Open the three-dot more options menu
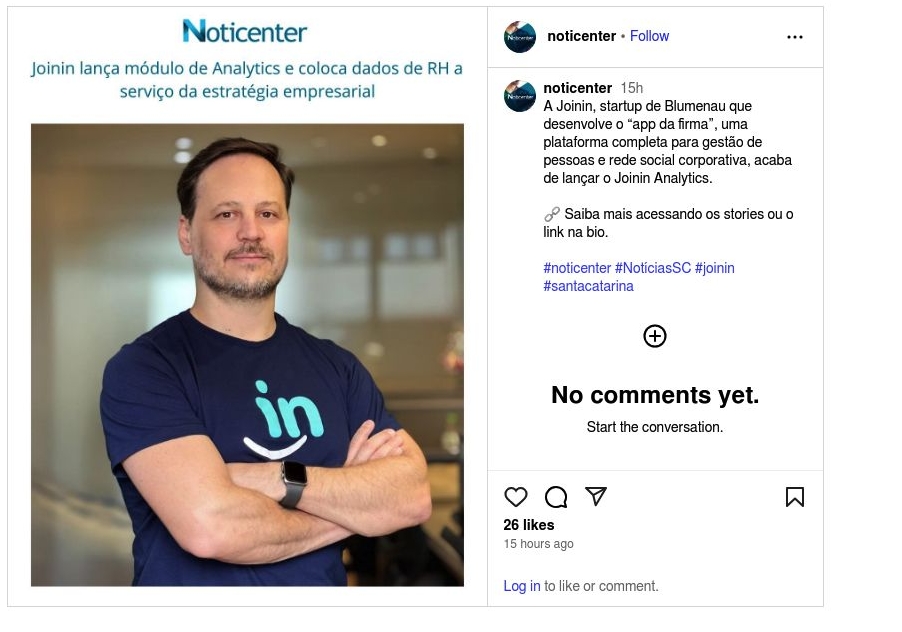Screen dimensions: 902x632 pyautogui.click(x=794, y=37)
